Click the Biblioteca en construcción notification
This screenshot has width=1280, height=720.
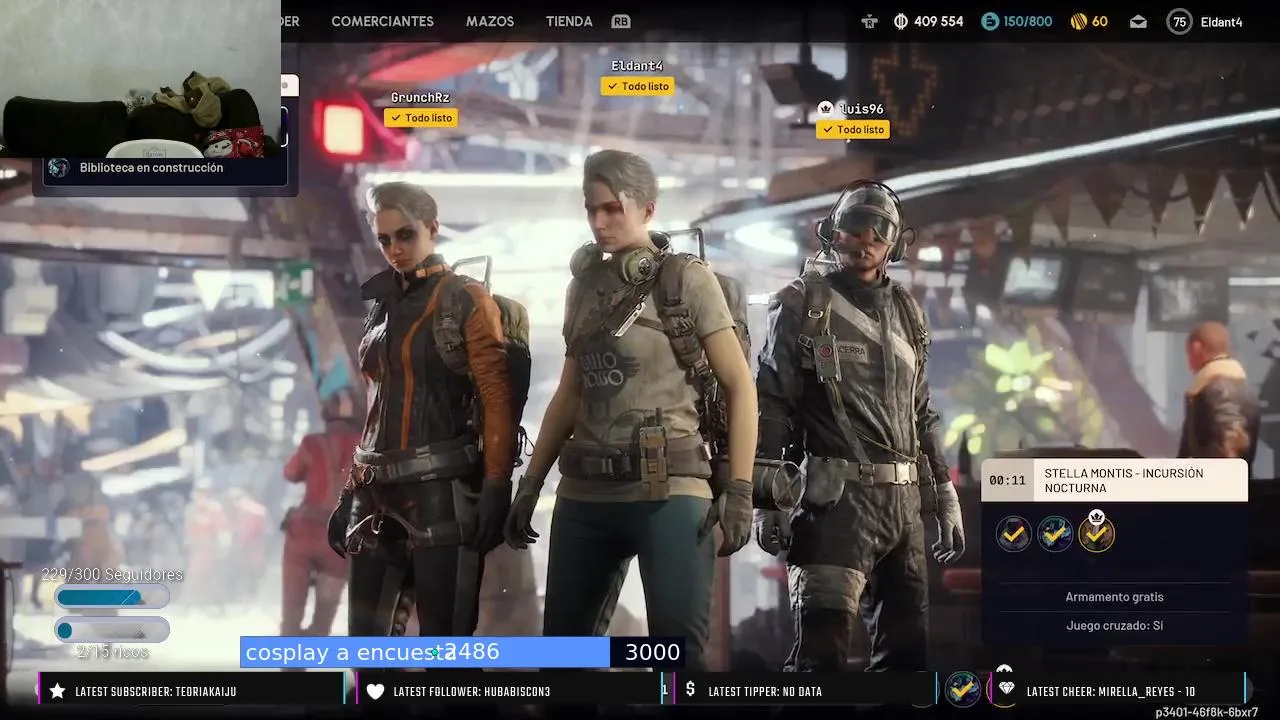click(165, 168)
